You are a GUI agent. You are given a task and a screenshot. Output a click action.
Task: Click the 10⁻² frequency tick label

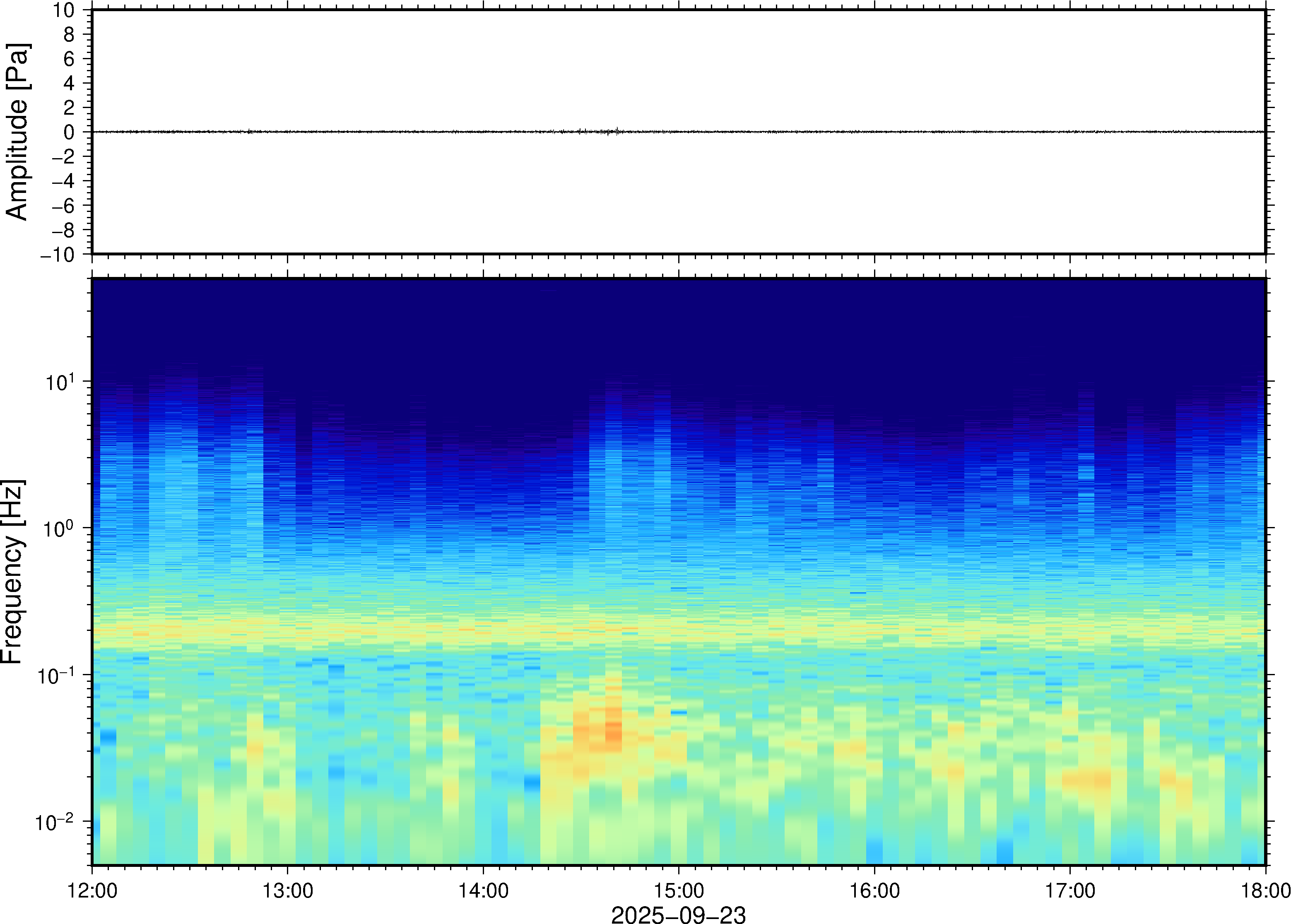54,823
